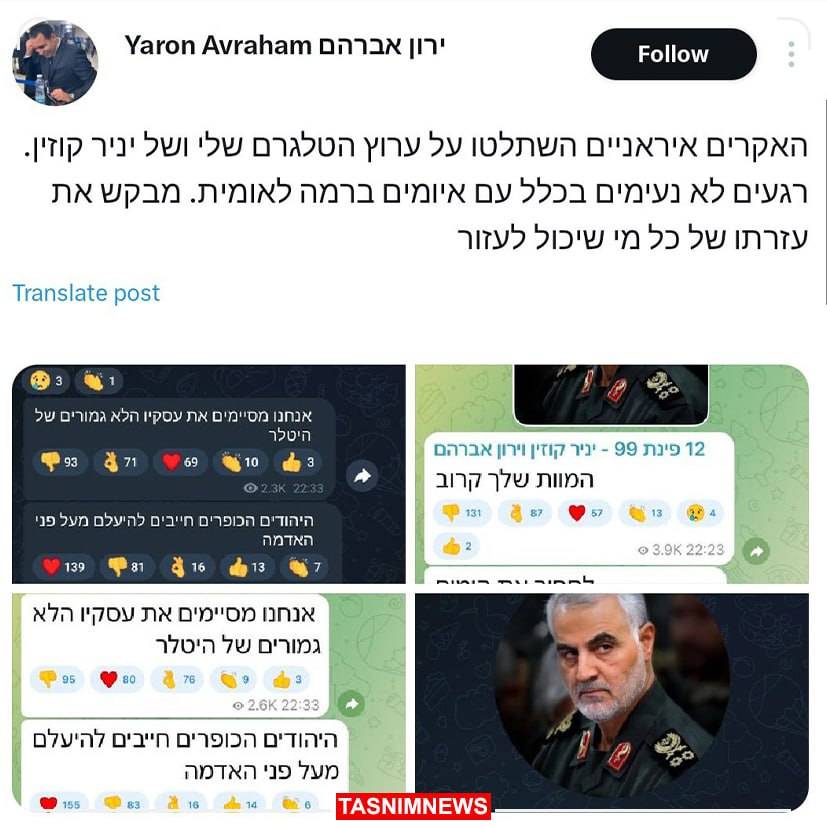Select the thumbs-up reaction showing 2

(x=456, y=546)
